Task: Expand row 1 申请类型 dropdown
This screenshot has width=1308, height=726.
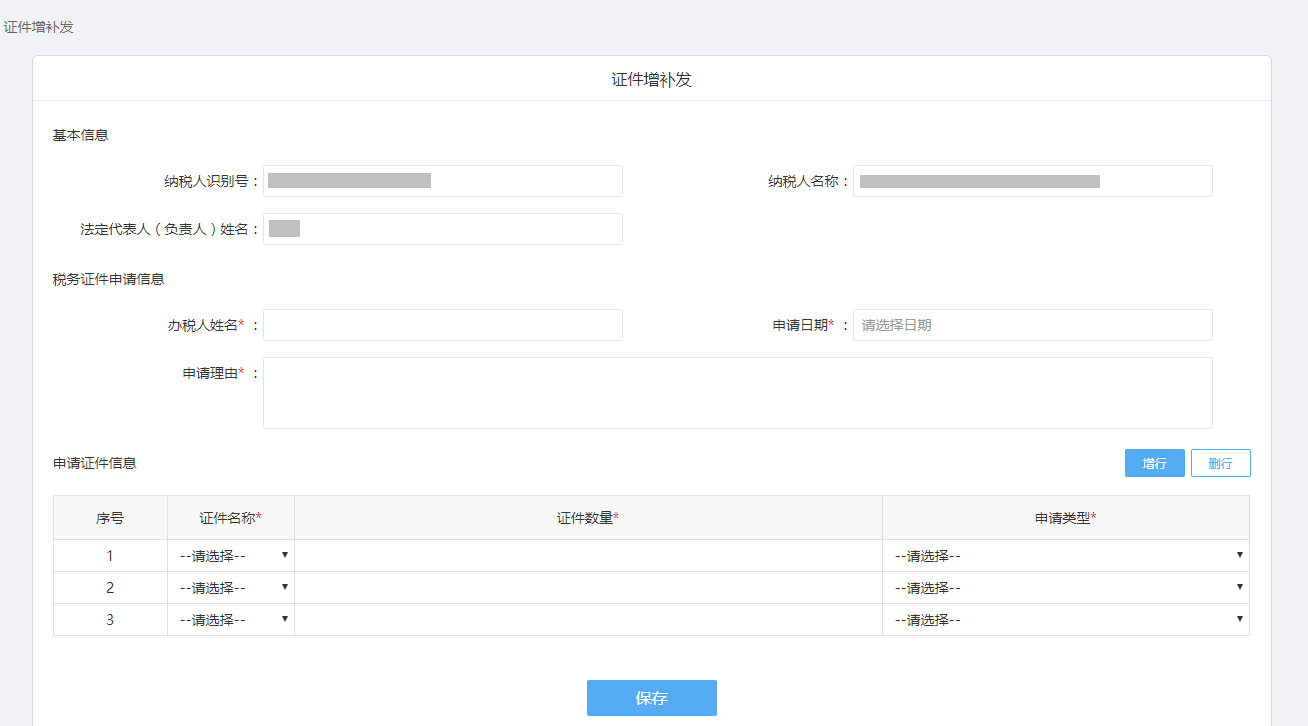Action: [1066, 556]
